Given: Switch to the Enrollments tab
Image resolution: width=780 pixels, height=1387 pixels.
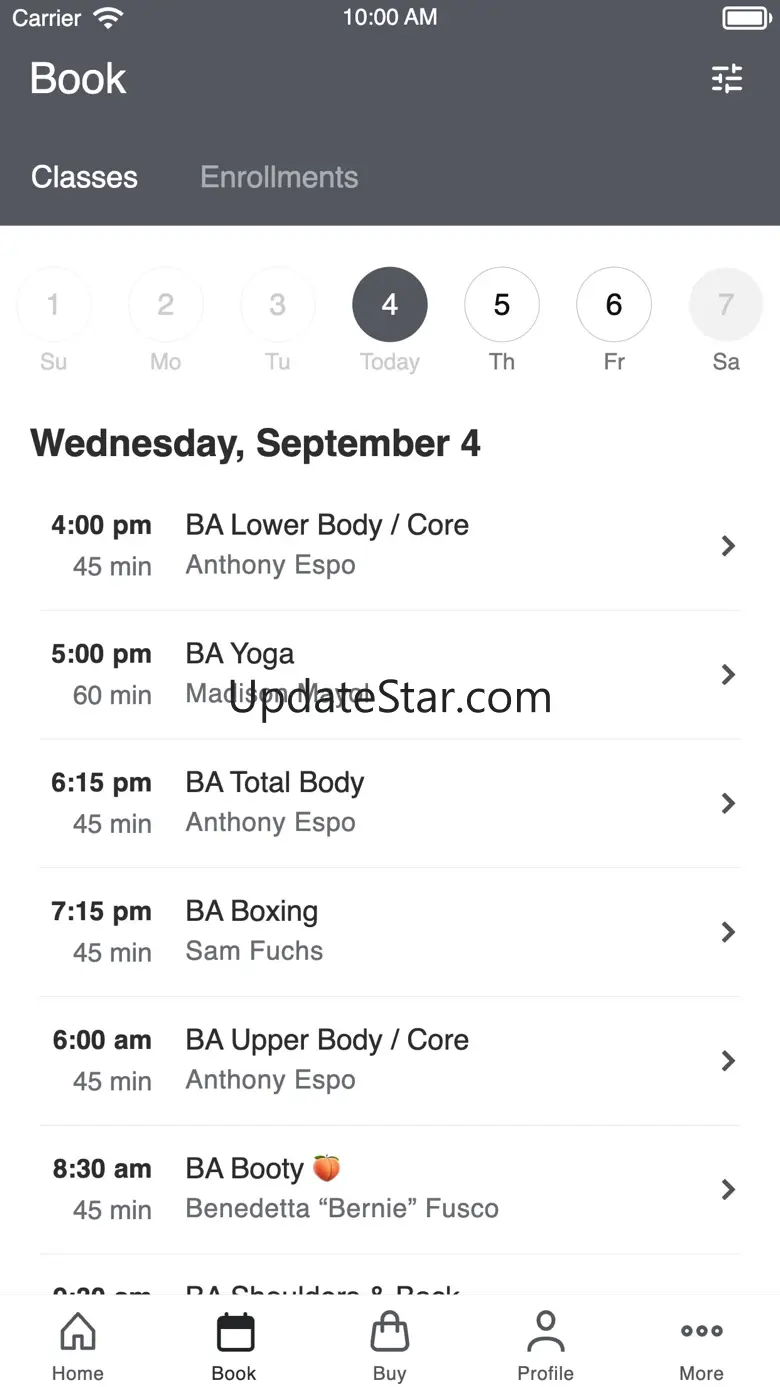Looking at the screenshot, I should [x=279, y=177].
